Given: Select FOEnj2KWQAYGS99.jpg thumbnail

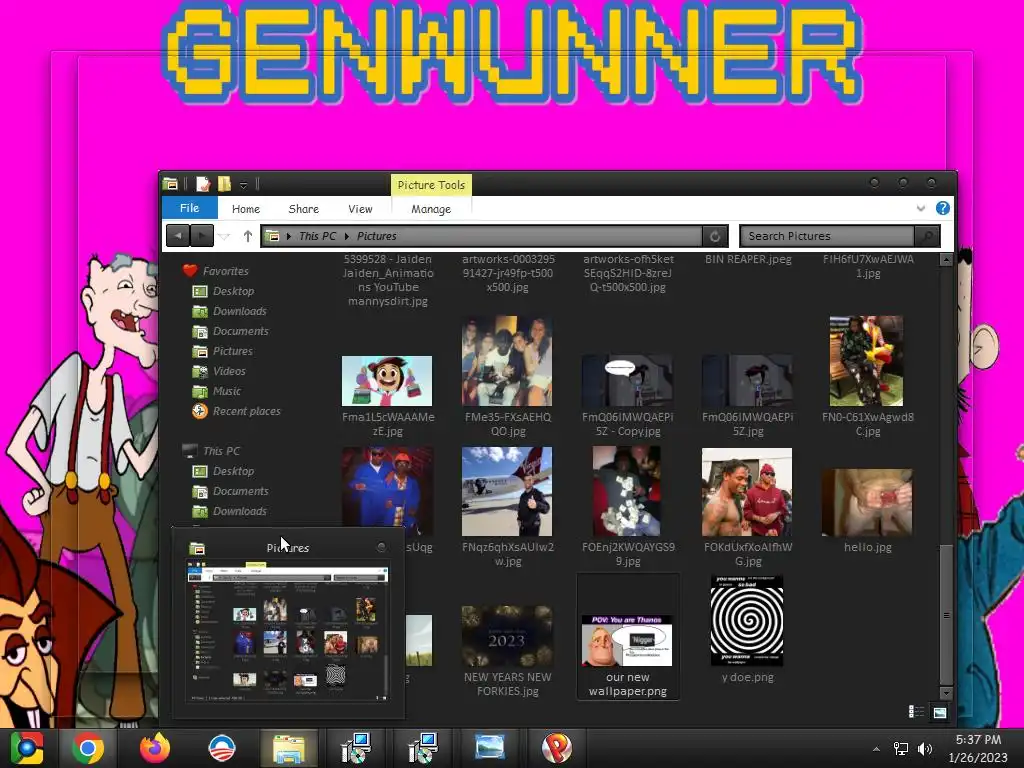Looking at the screenshot, I should pos(627,491).
